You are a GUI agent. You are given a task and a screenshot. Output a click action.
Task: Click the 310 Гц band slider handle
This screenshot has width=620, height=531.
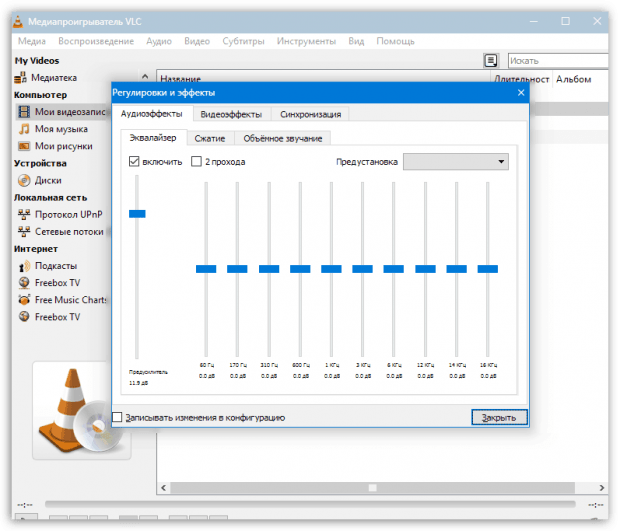coord(269,269)
